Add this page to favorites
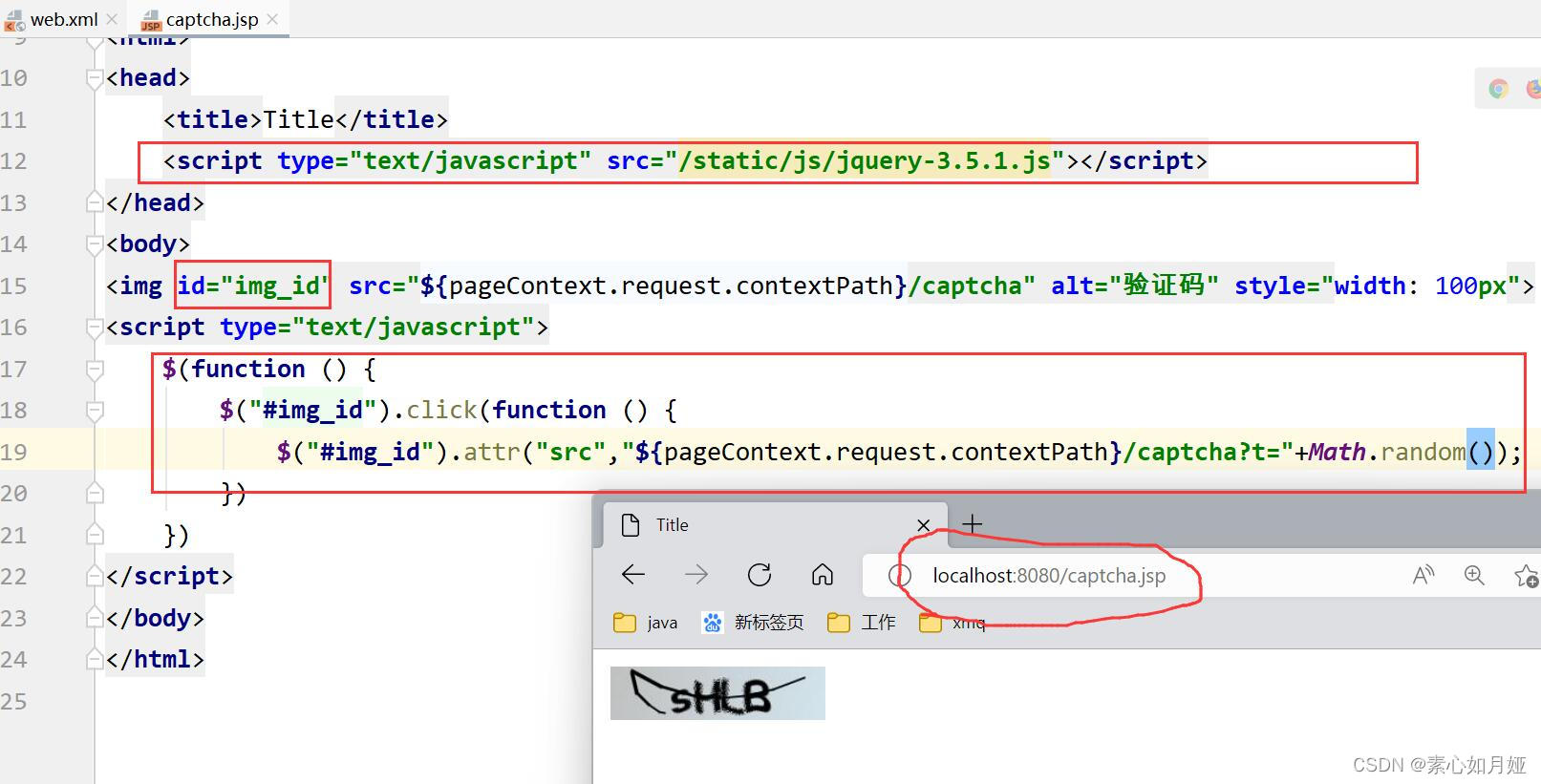This screenshot has width=1541, height=784. [1526, 576]
